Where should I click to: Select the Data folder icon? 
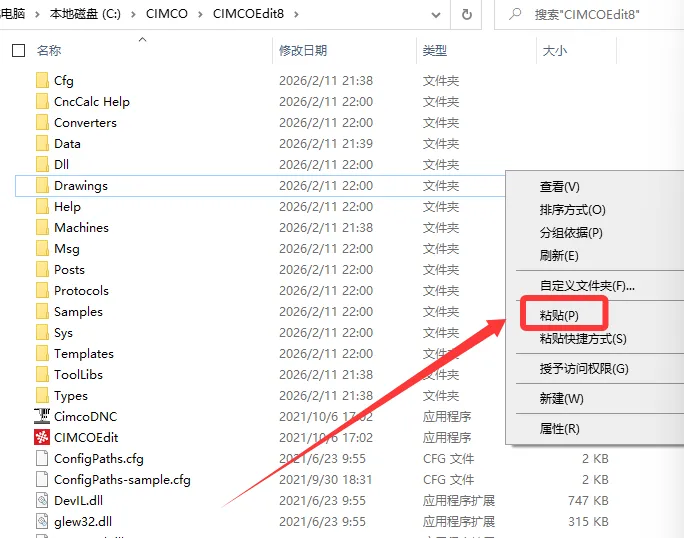pos(42,144)
